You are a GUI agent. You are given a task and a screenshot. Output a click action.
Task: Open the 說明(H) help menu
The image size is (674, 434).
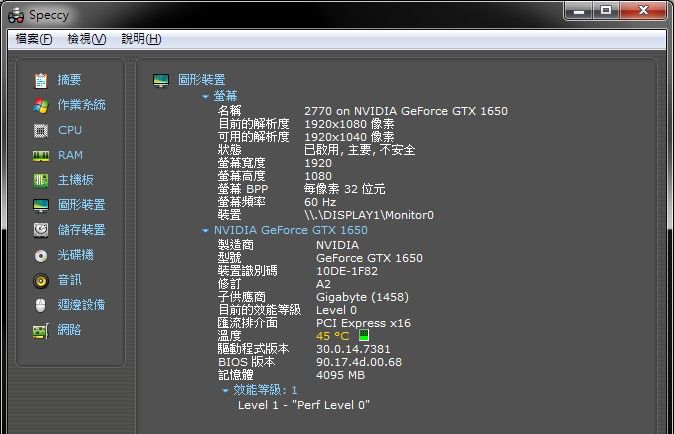(140, 39)
